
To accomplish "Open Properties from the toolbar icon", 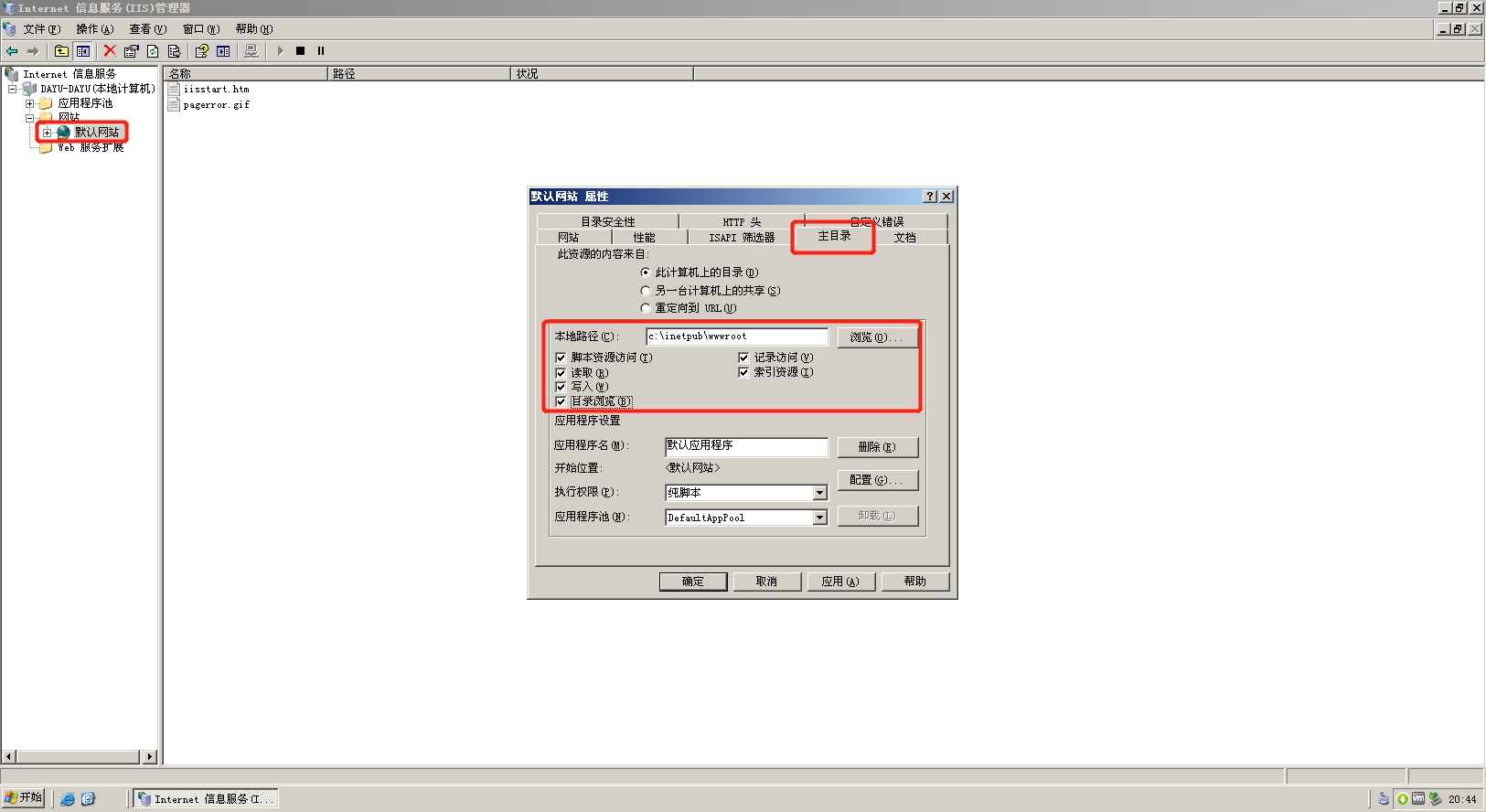I will tap(132, 51).
